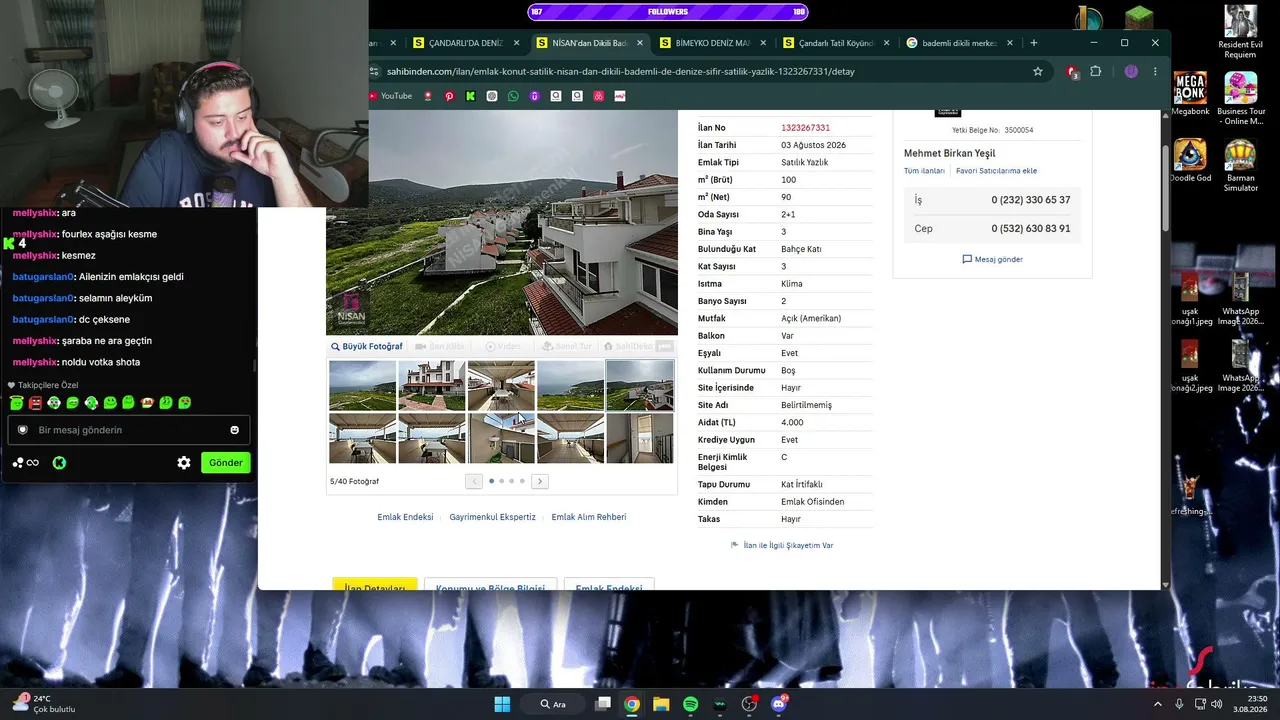Open the Resident Evil Requiem desktop shortcut
Viewport: 1280px width, 720px height.
point(1240,32)
